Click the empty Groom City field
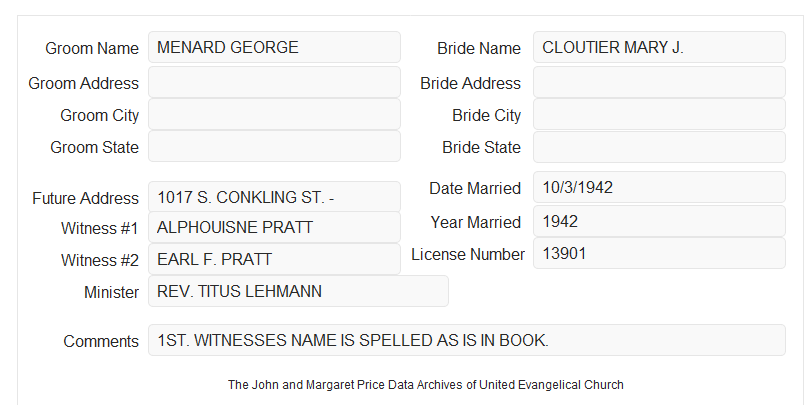The height and width of the screenshot is (405, 805). tap(274, 114)
